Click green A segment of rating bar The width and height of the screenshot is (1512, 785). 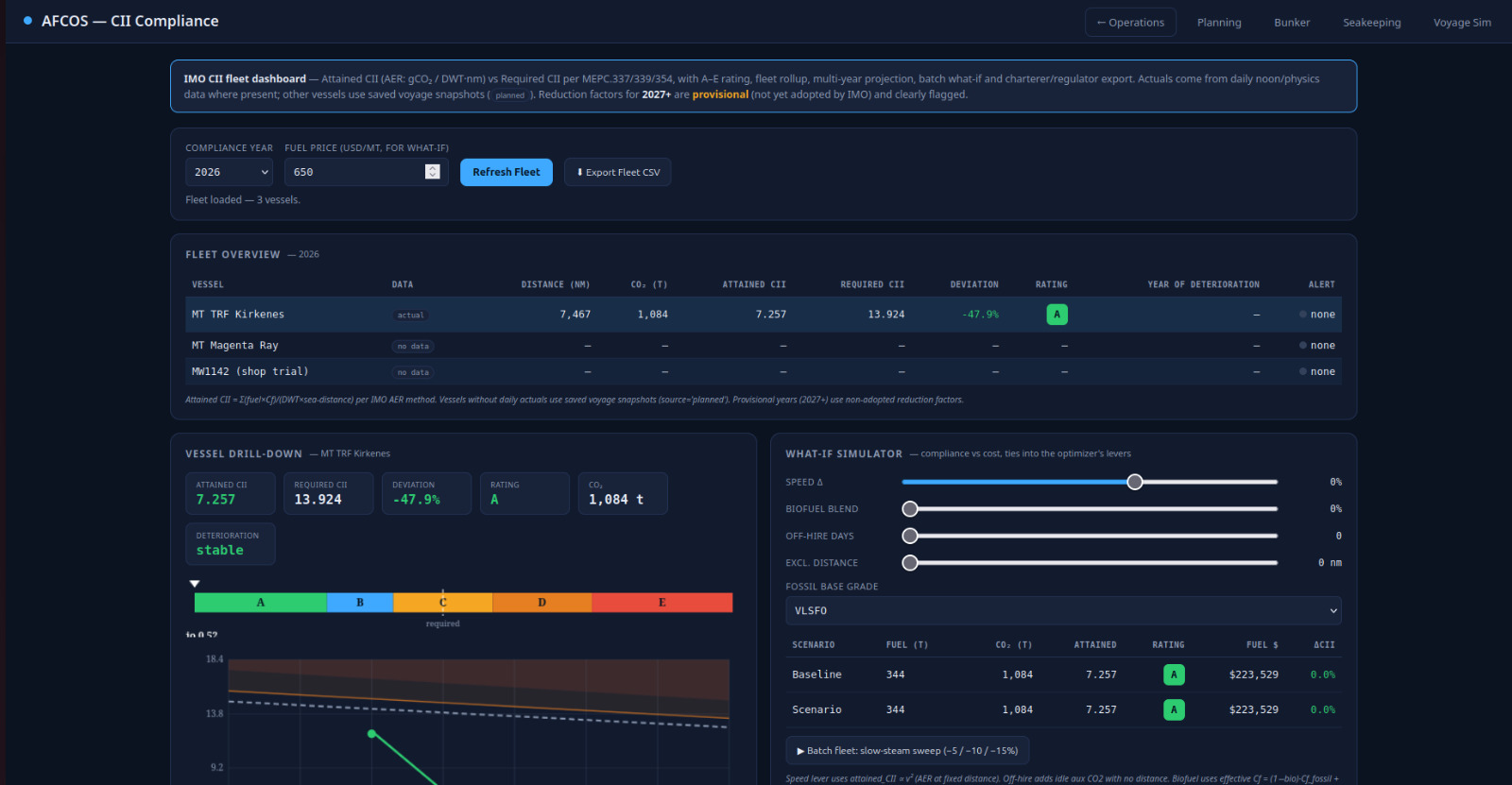click(x=261, y=603)
